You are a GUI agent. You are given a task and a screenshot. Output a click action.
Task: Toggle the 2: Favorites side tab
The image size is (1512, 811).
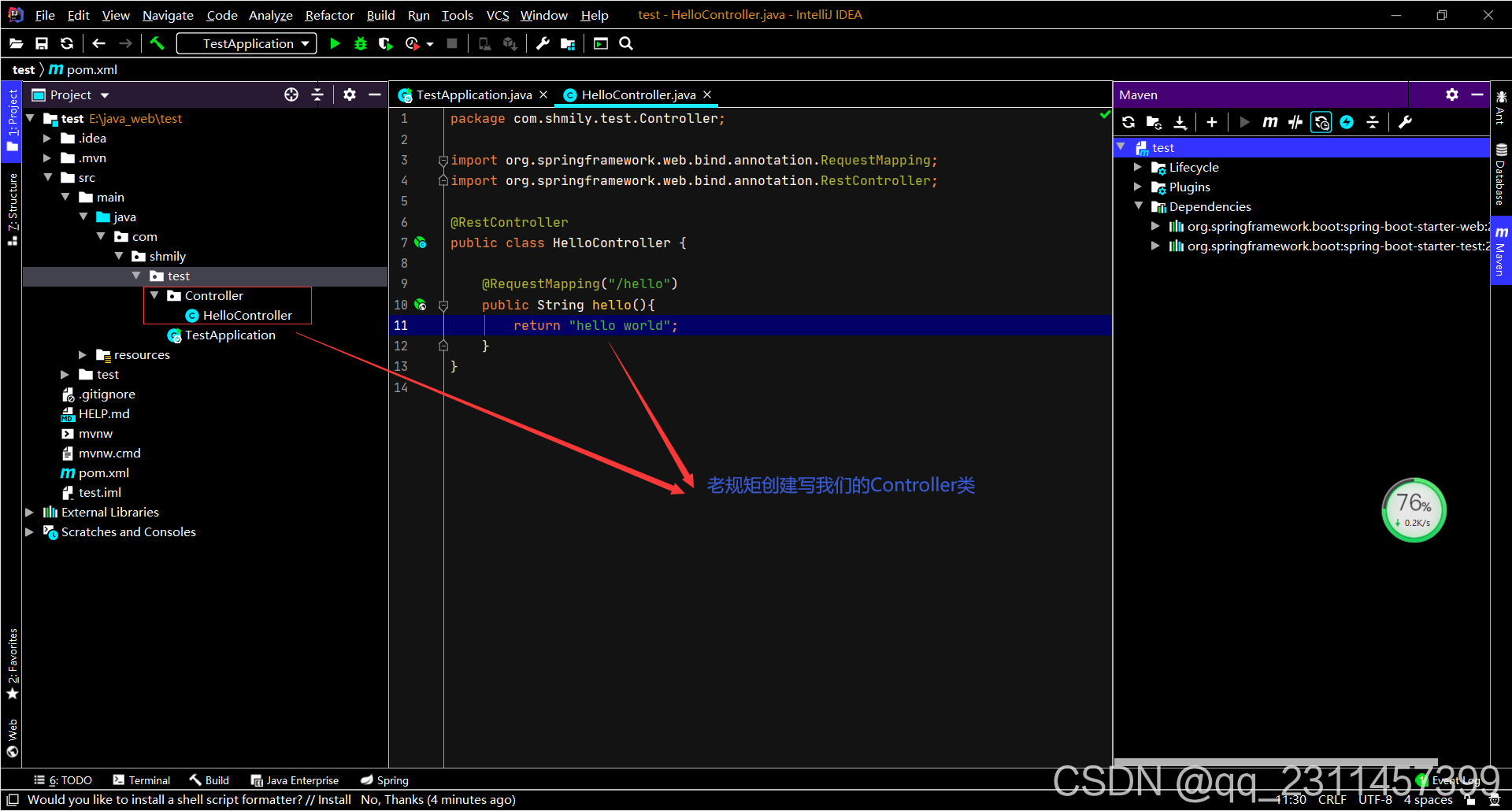[x=12, y=664]
